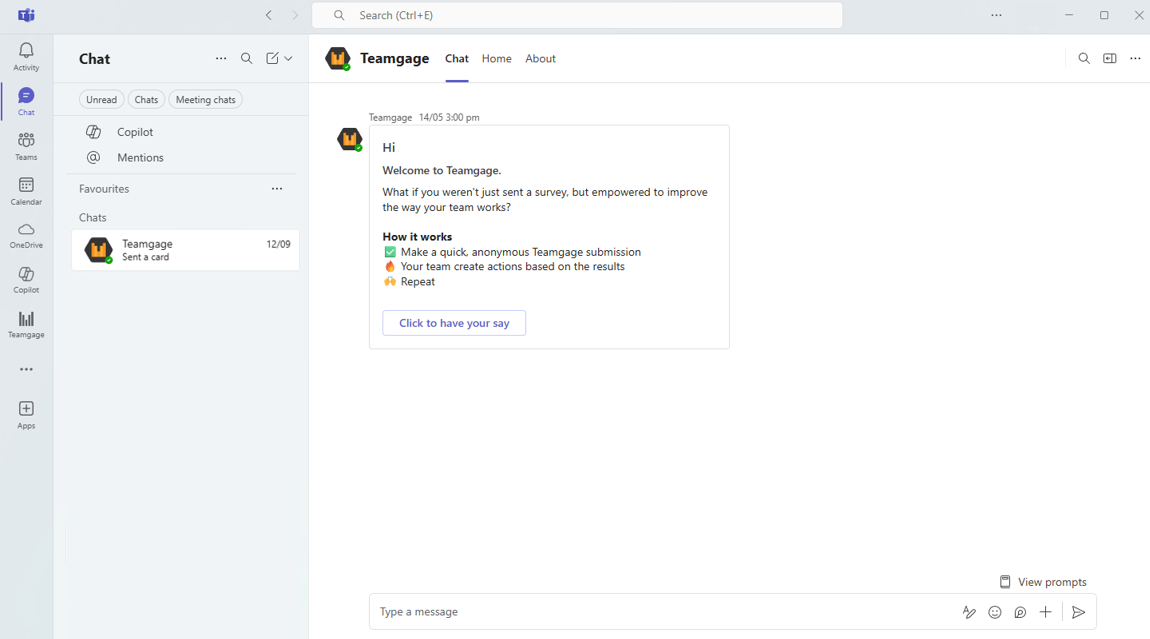
Task: Toggle the Unread filter chip
Action: pos(101,100)
